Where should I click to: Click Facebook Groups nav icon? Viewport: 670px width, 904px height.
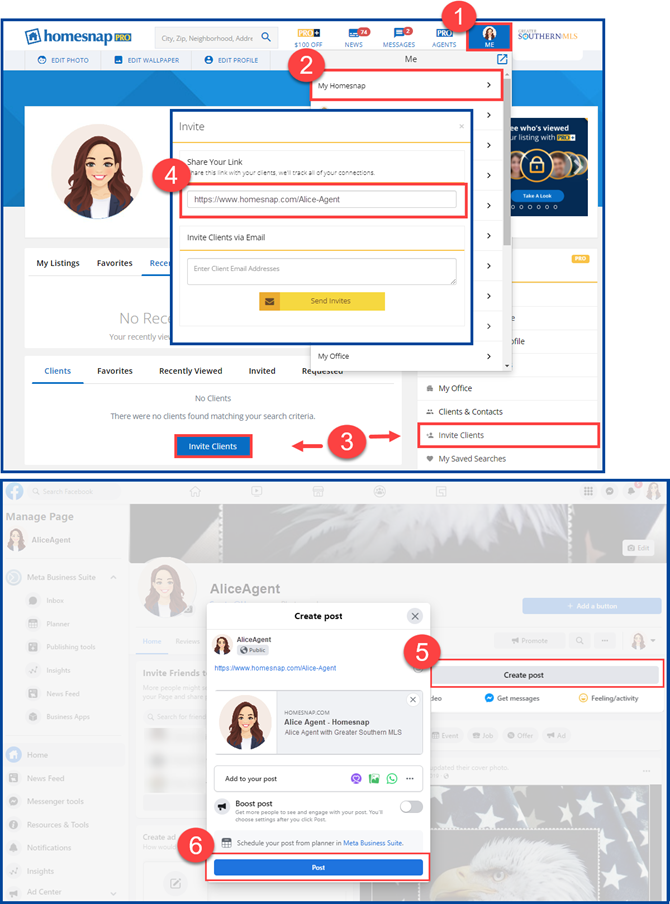tap(379, 491)
